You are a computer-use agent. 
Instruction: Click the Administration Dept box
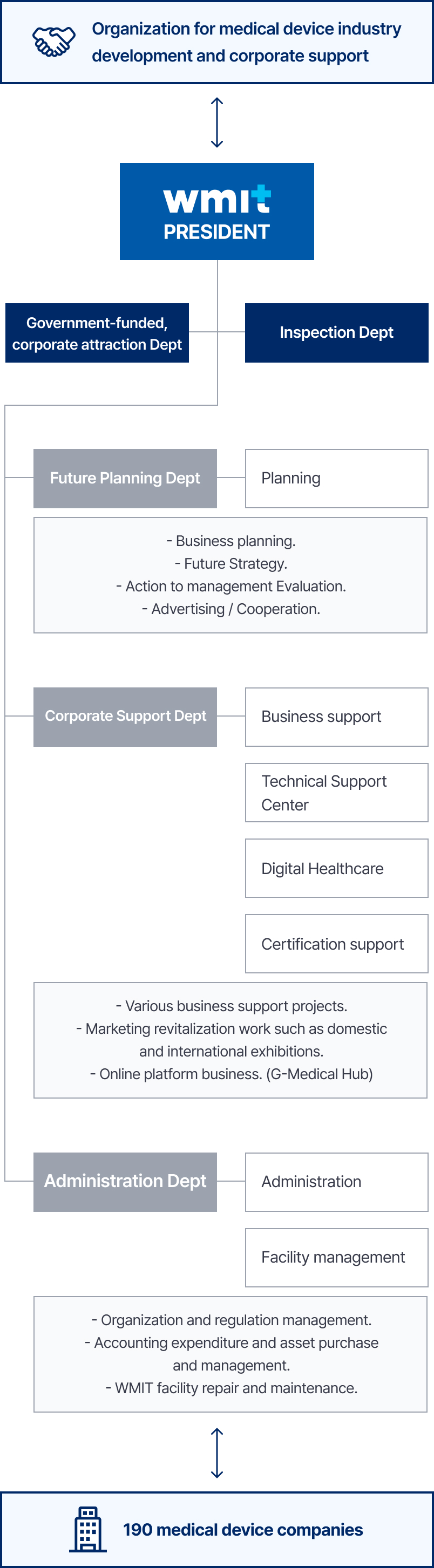click(125, 1182)
